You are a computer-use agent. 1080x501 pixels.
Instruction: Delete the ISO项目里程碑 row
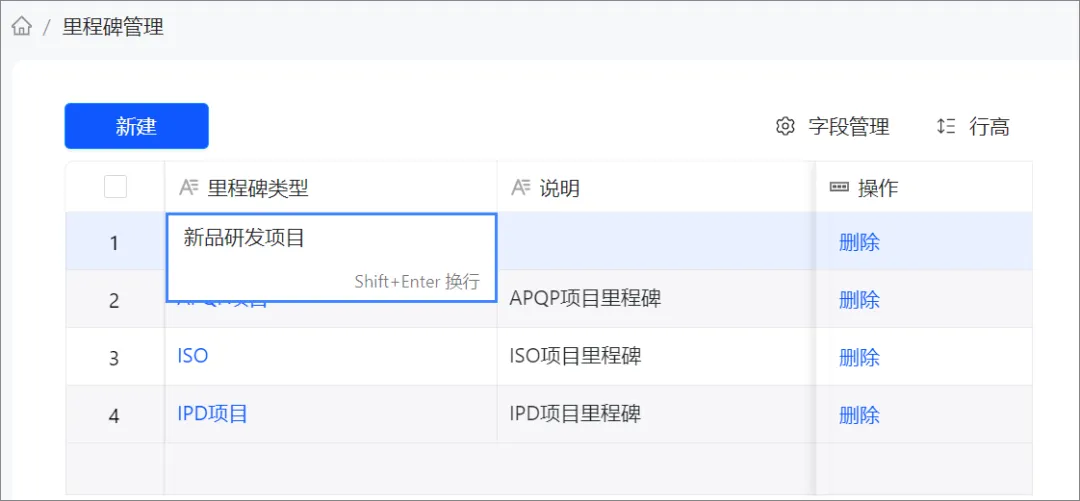[x=859, y=358]
